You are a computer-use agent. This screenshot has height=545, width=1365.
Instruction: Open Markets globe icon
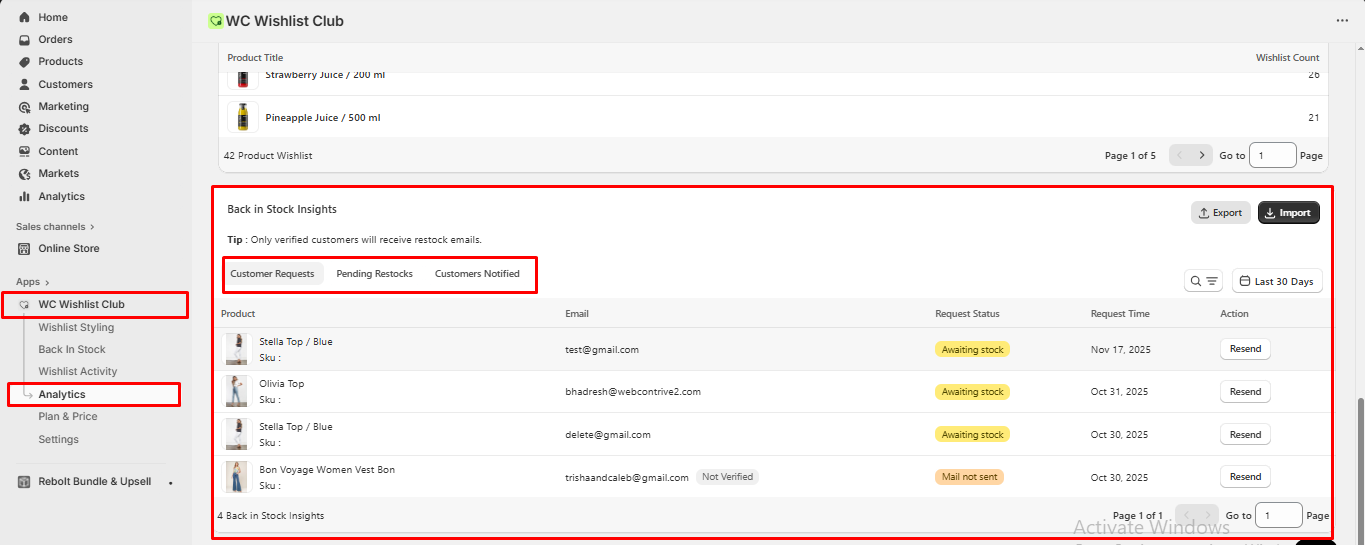click(x=24, y=174)
